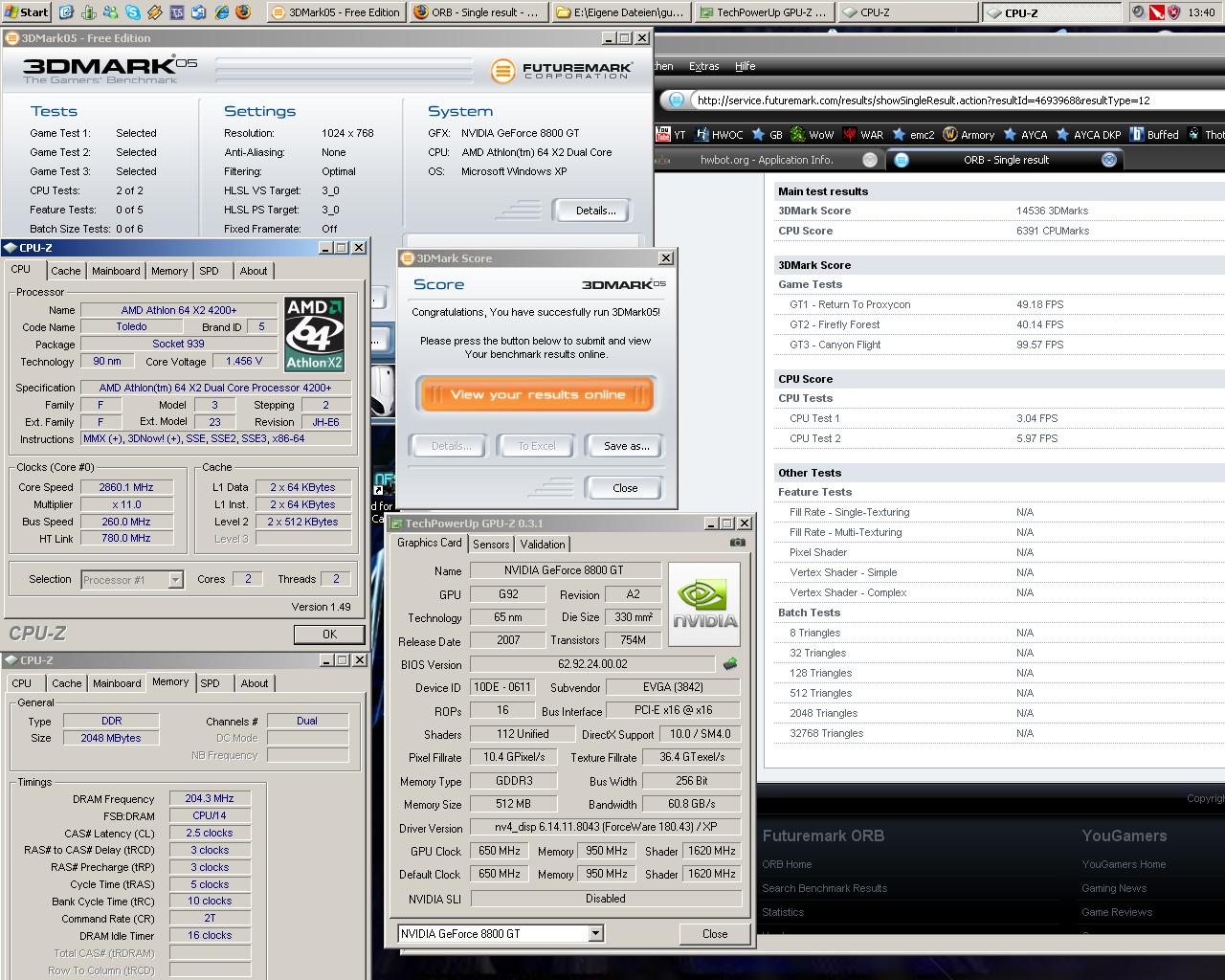The height and width of the screenshot is (980, 1225).
Task: Open the Buffed bookmark
Action: (x=1154, y=135)
